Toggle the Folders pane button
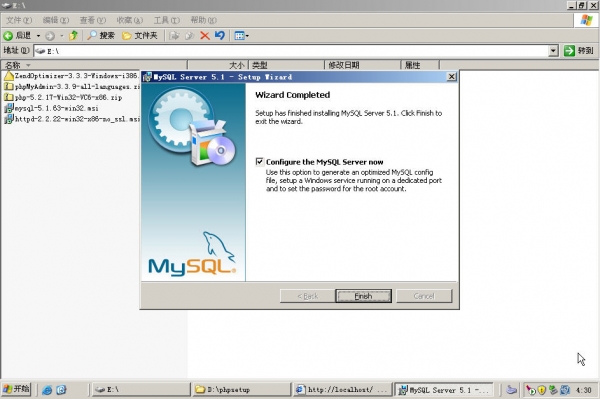The height and width of the screenshot is (399, 600). [140, 36]
